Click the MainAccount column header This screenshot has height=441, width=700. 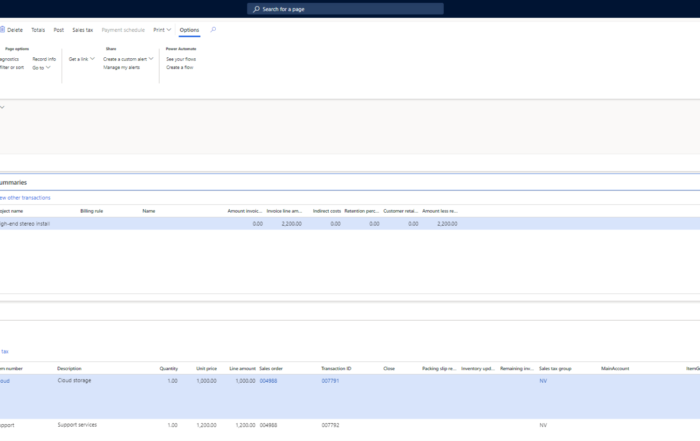coord(615,368)
